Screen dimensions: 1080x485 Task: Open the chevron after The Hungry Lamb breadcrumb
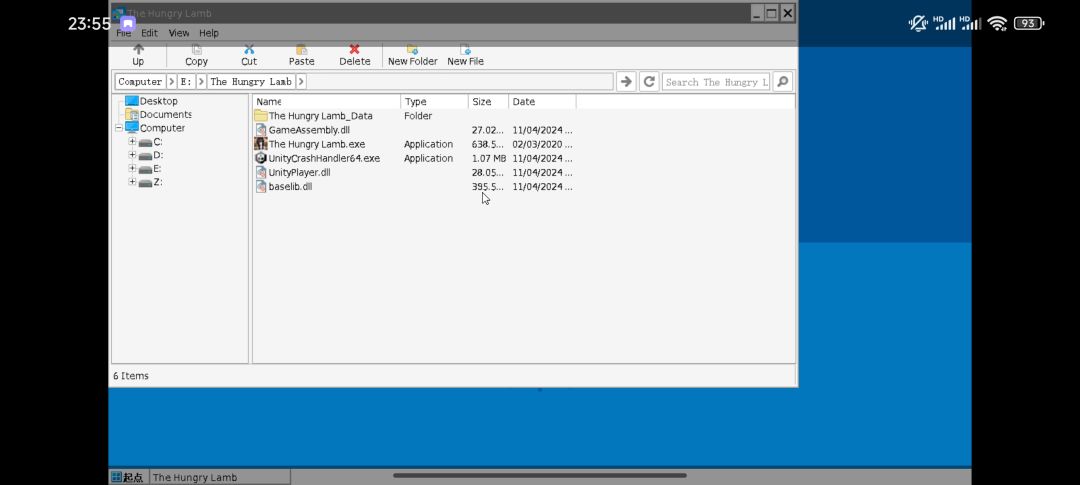click(301, 81)
